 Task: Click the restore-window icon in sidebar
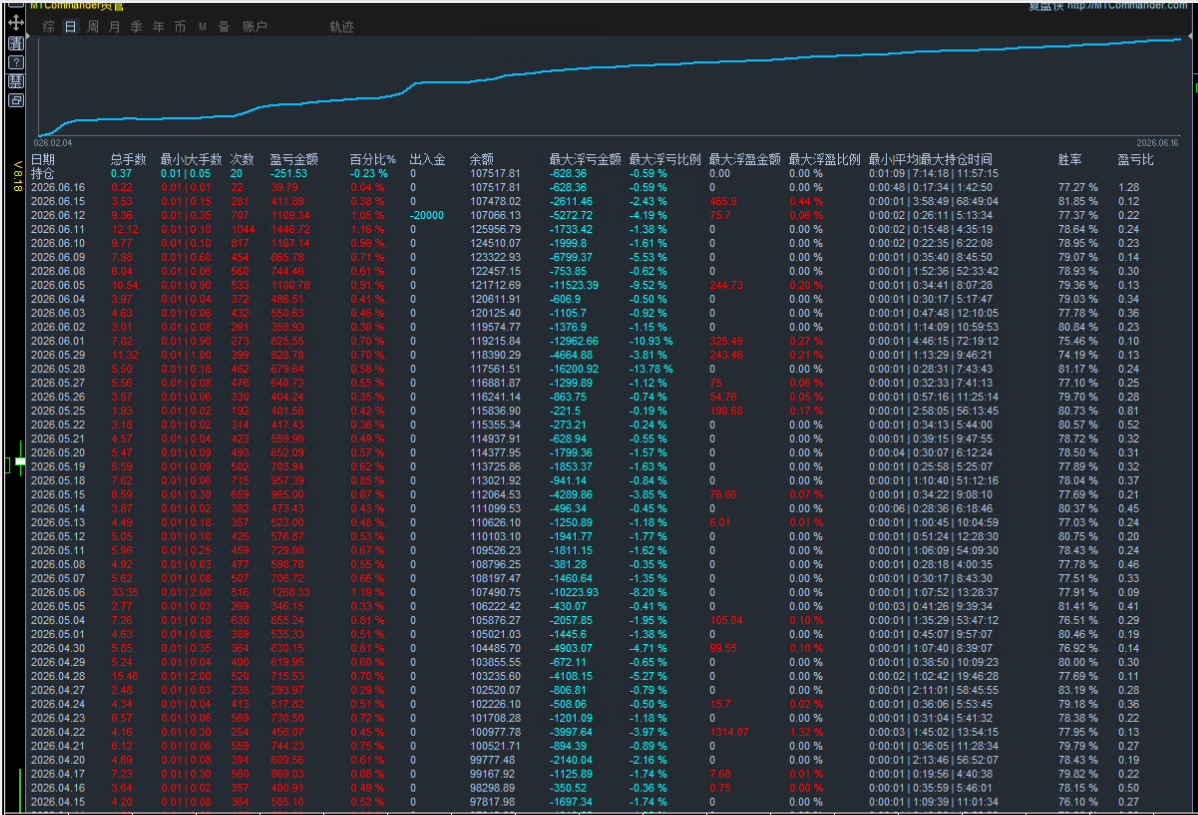[x=15, y=100]
